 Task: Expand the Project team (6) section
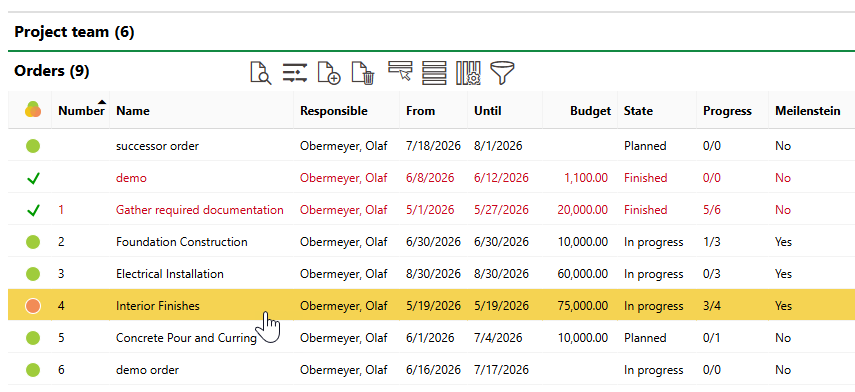tap(74, 32)
